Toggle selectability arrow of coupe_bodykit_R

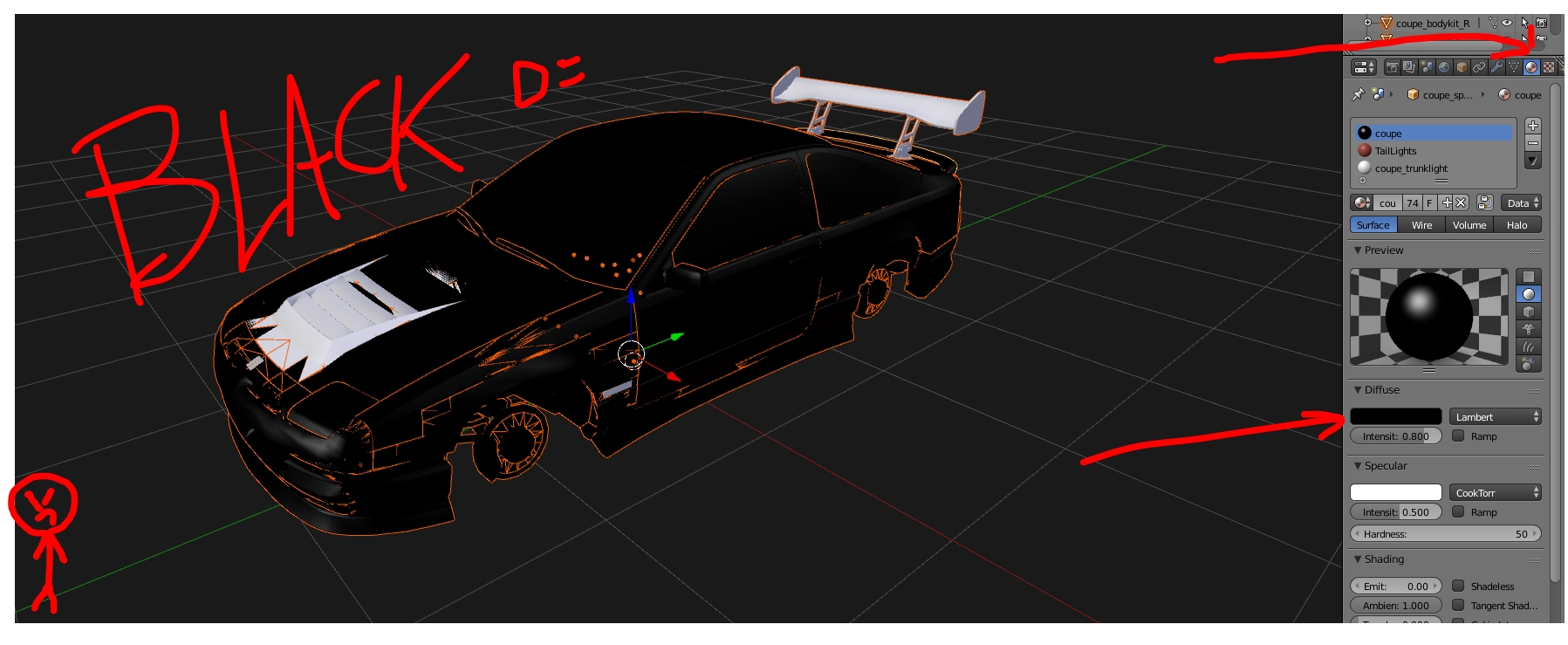1524,24
